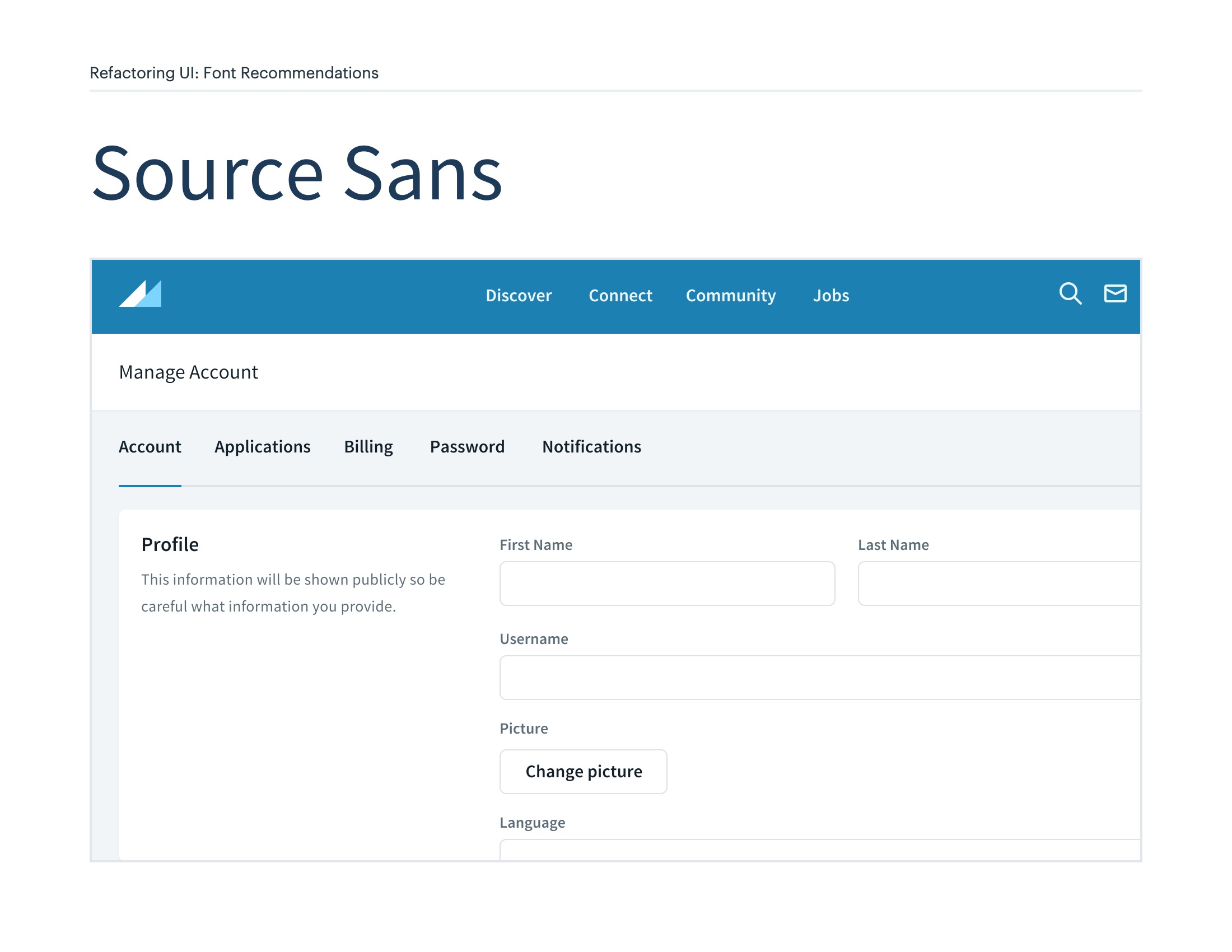Switch to the Password tab

pos(467,447)
